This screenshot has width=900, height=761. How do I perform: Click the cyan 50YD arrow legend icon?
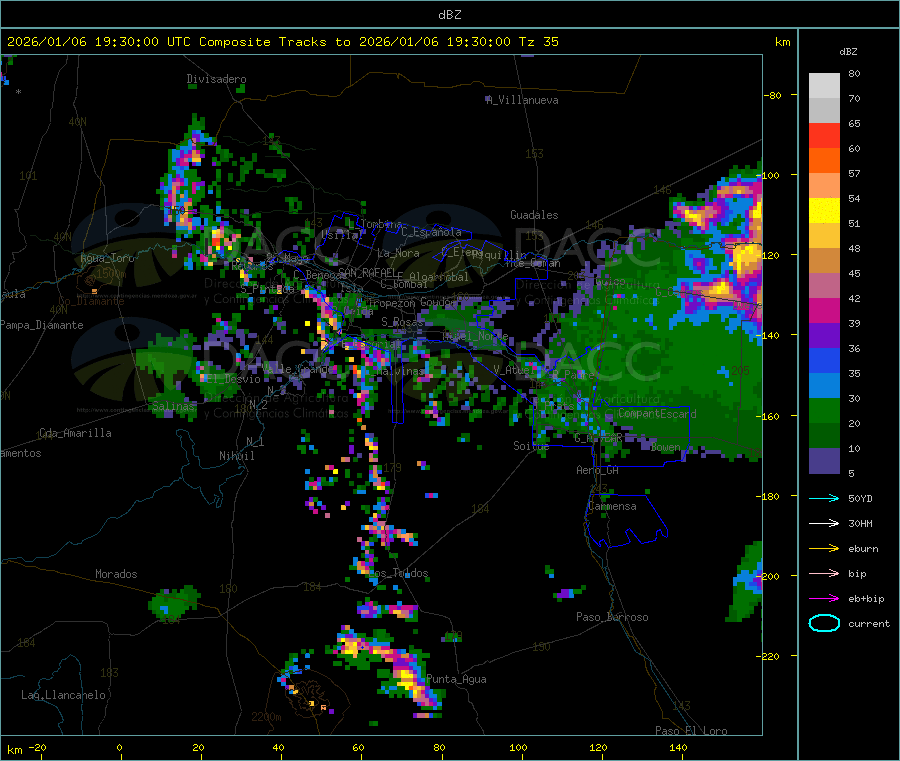(x=824, y=498)
